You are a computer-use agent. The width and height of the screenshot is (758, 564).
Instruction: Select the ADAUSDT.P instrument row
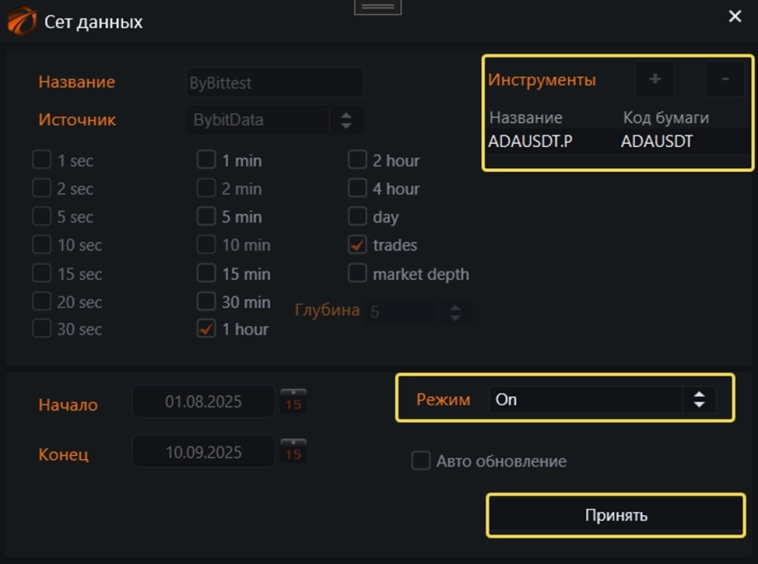point(618,141)
